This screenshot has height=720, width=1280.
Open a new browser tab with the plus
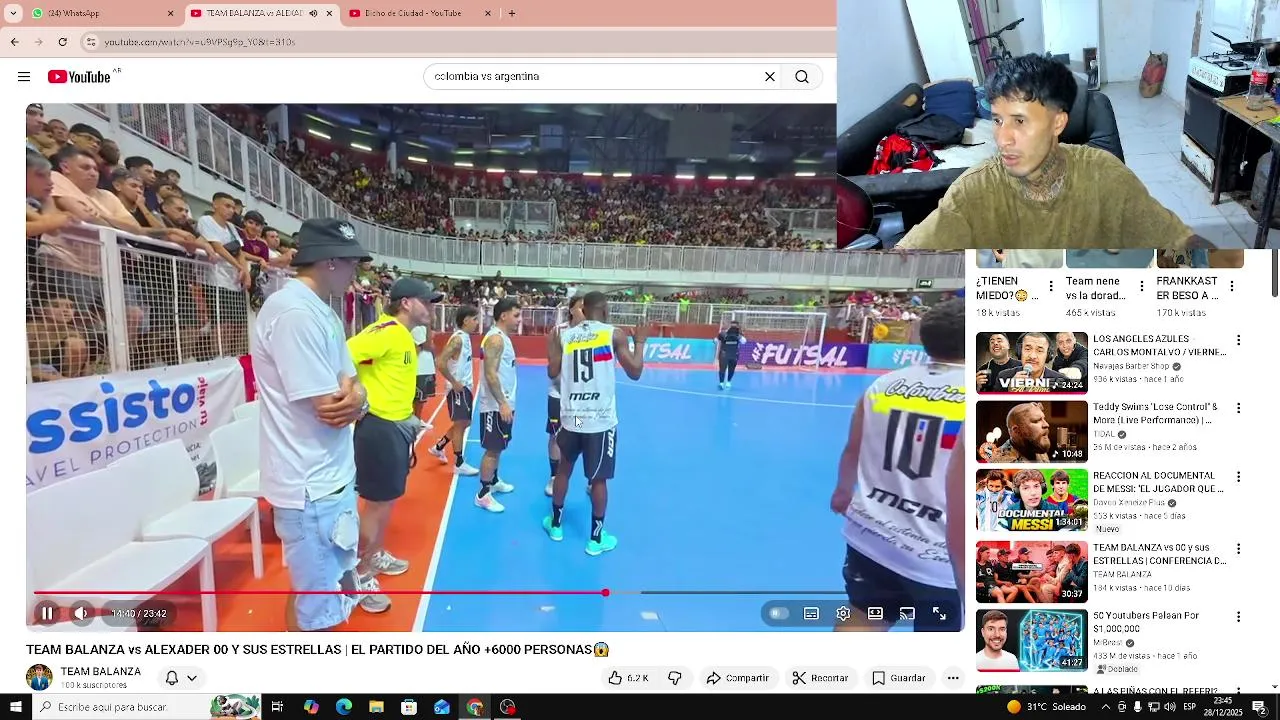(x=512, y=13)
